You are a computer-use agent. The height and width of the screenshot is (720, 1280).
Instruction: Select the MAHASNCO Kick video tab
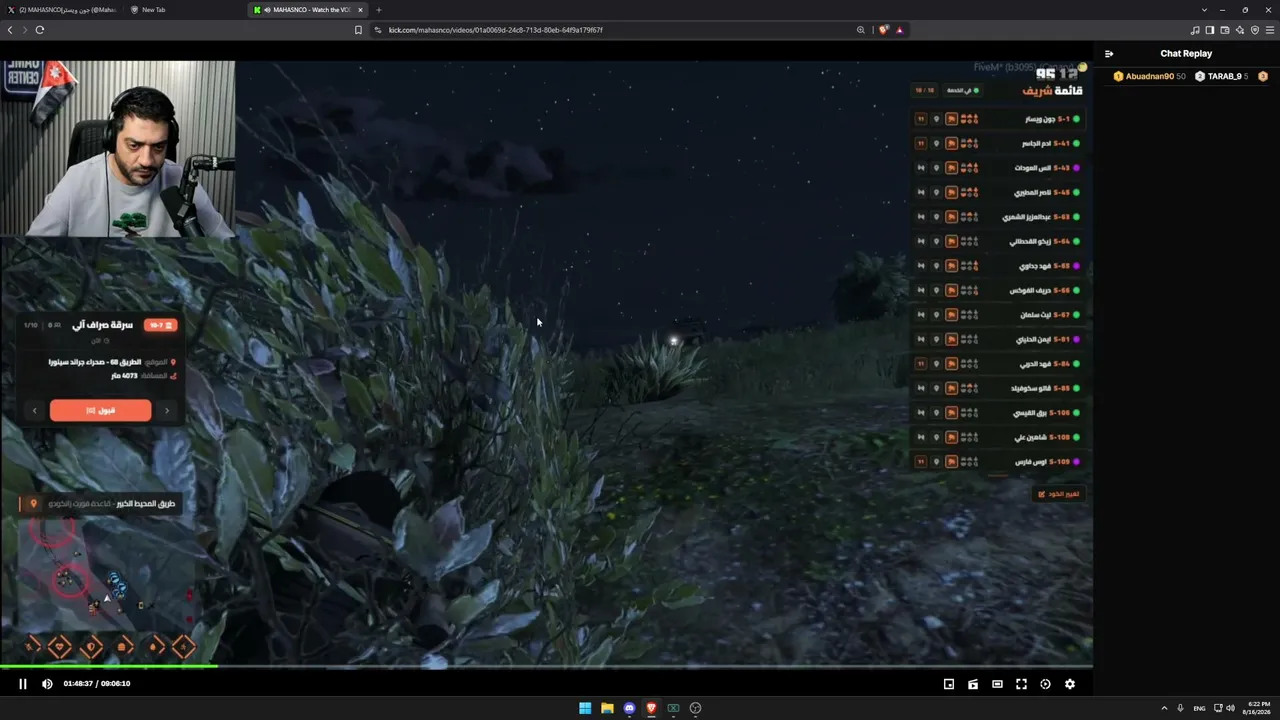(310, 10)
